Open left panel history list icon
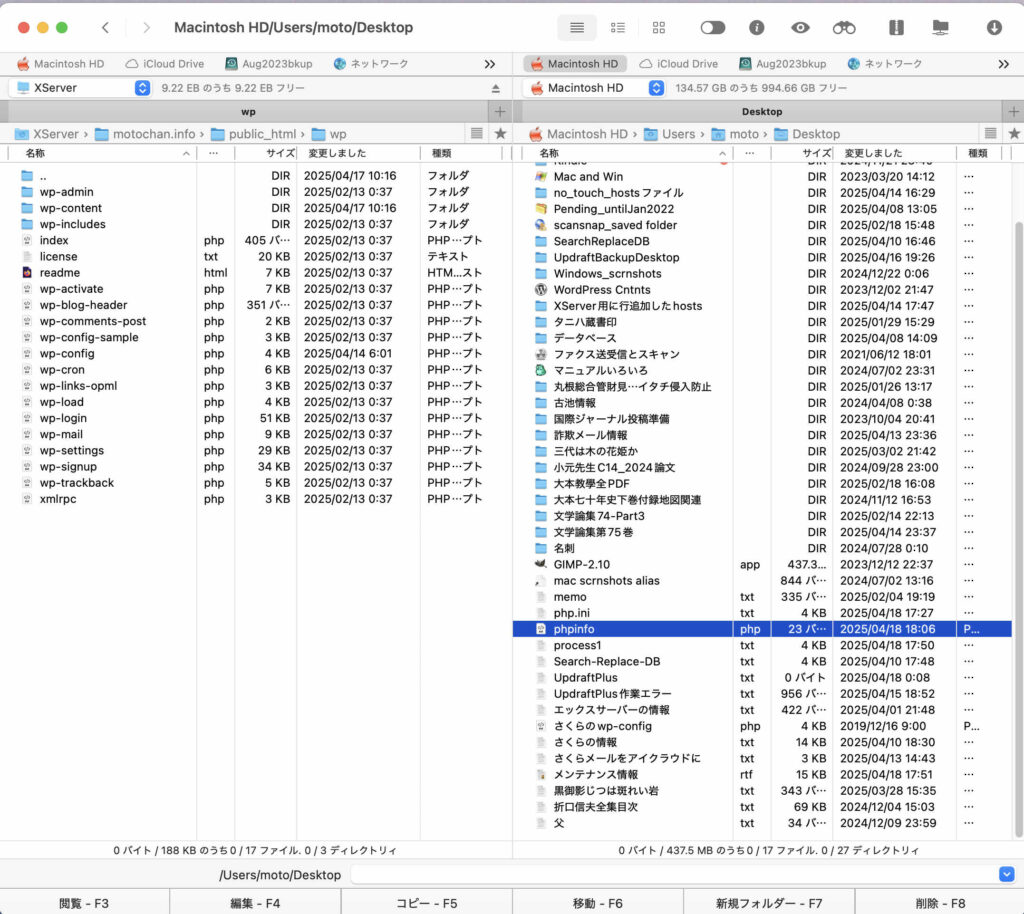 pos(477,134)
